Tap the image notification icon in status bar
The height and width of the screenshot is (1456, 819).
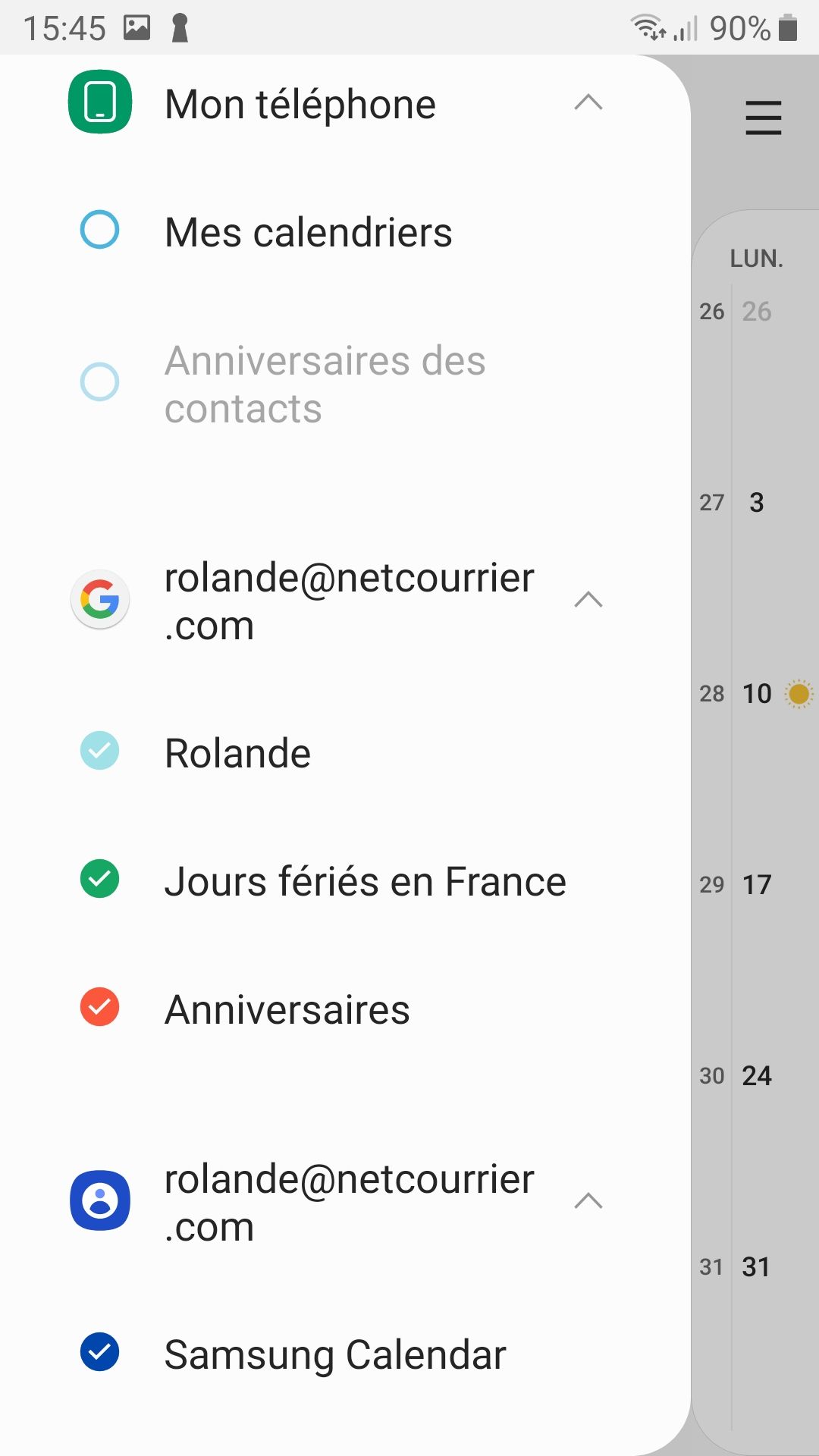coord(136,28)
